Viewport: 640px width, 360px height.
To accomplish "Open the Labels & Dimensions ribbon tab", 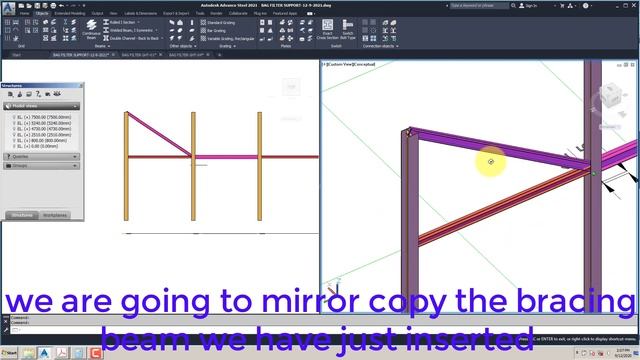I will point(140,13).
